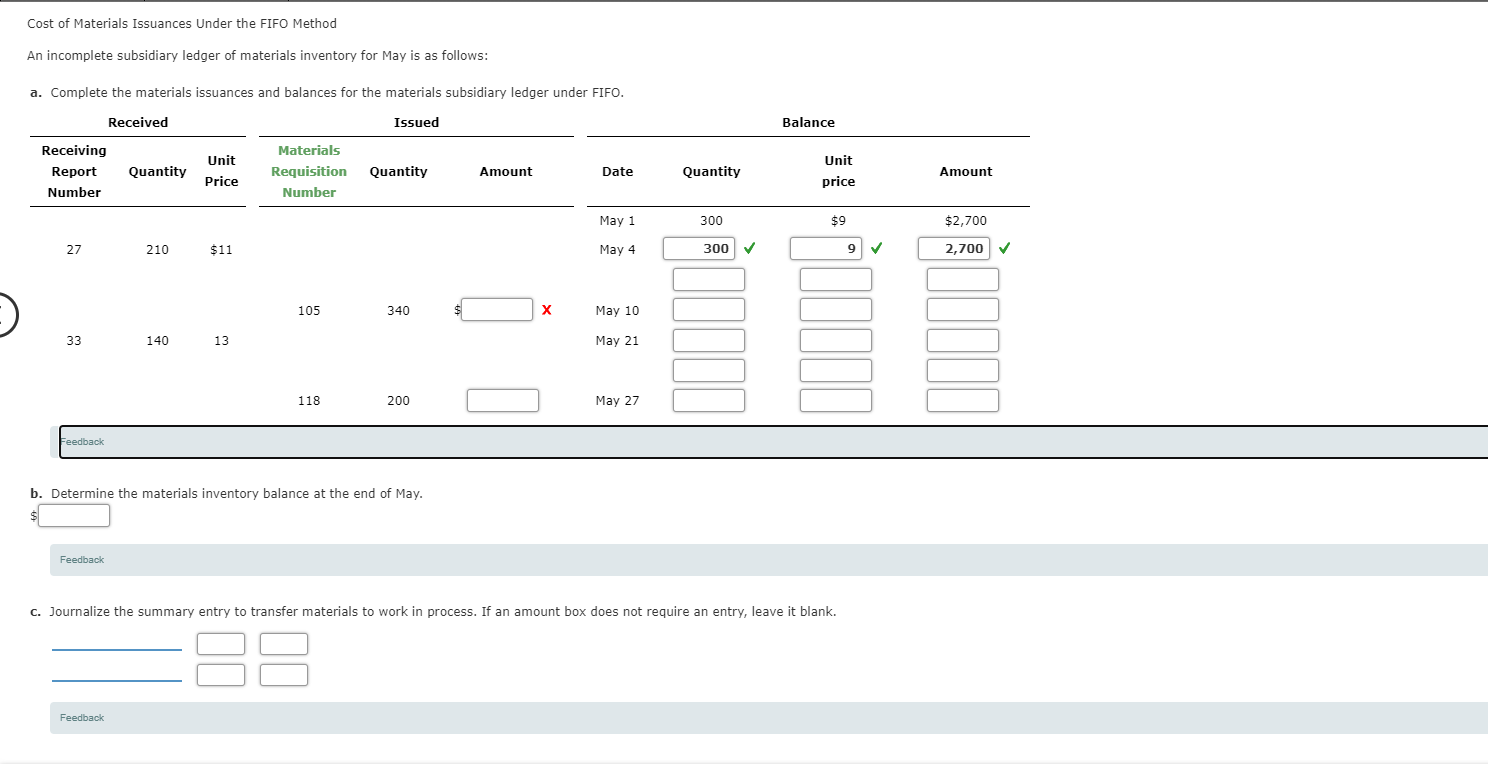Click the May 27 balance amount field

pos(963,400)
